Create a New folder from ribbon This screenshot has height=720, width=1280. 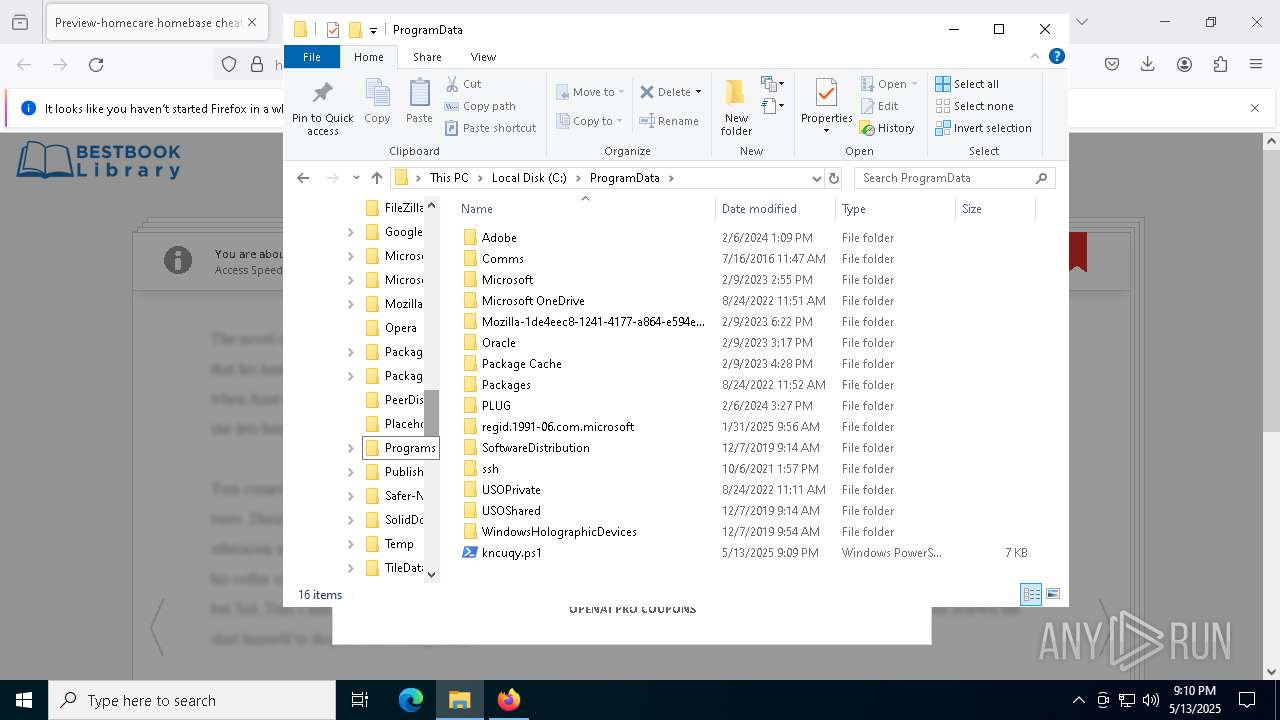(x=736, y=108)
